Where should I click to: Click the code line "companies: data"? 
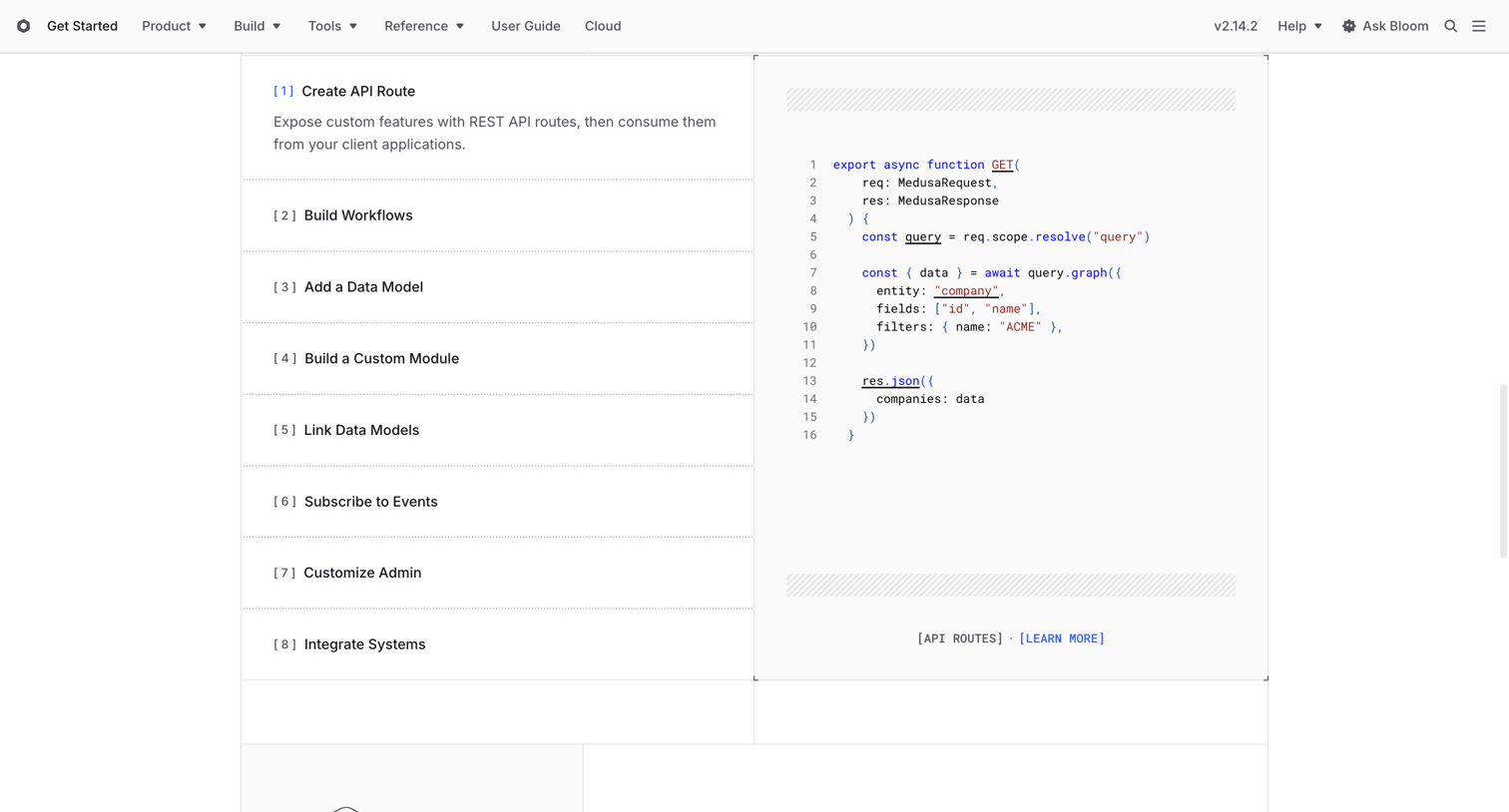click(x=930, y=399)
